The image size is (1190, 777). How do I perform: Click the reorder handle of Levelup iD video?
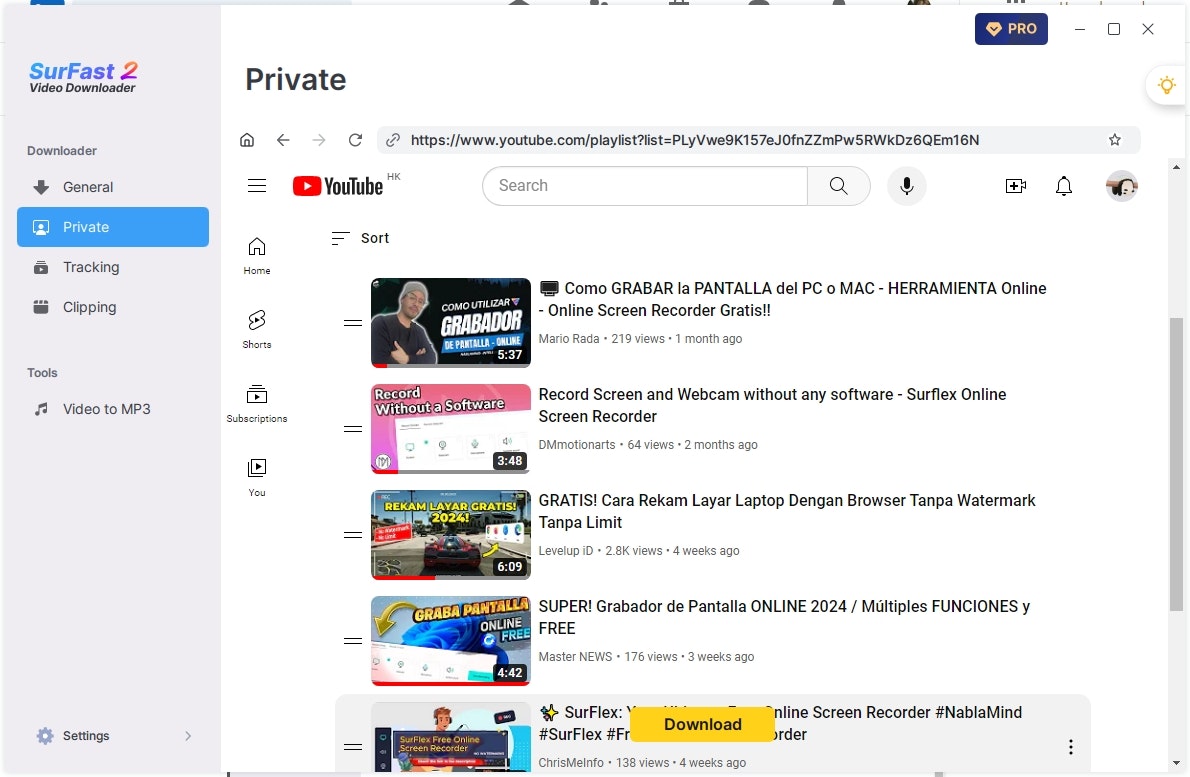(353, 535)
